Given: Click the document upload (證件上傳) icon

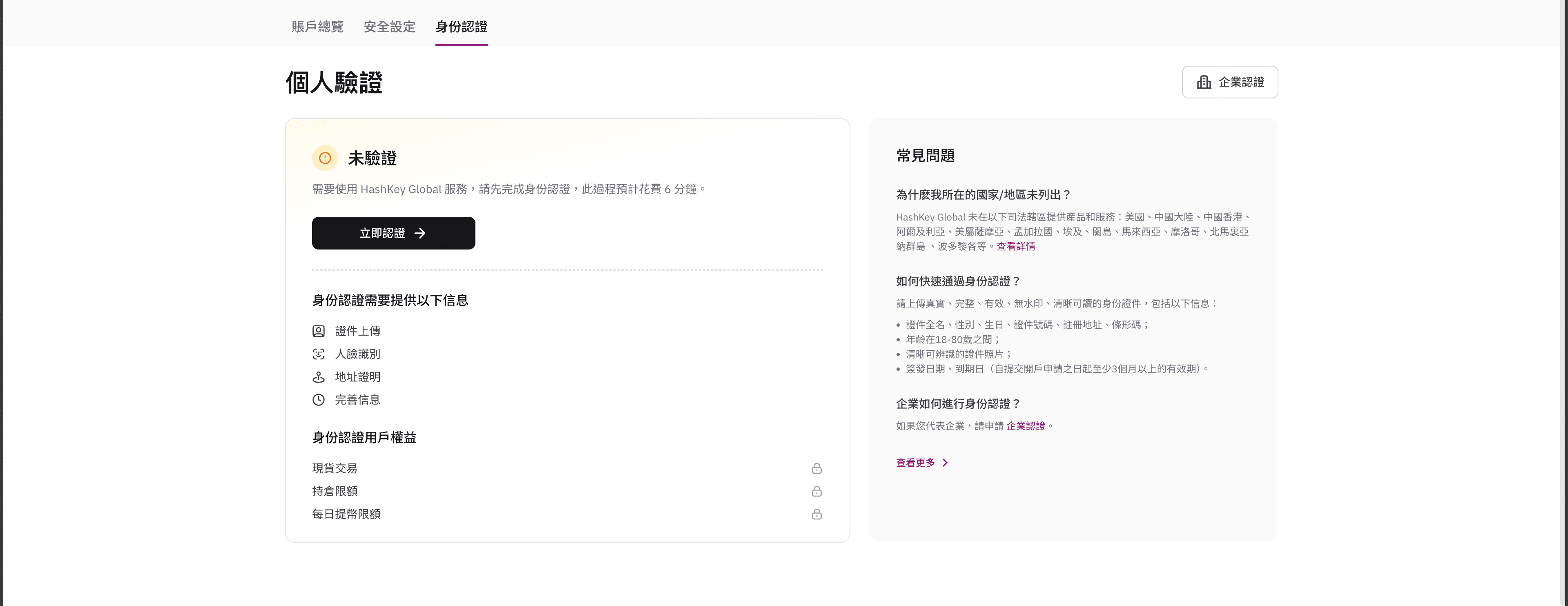Looking at the screenshot, I should point(318,331).
